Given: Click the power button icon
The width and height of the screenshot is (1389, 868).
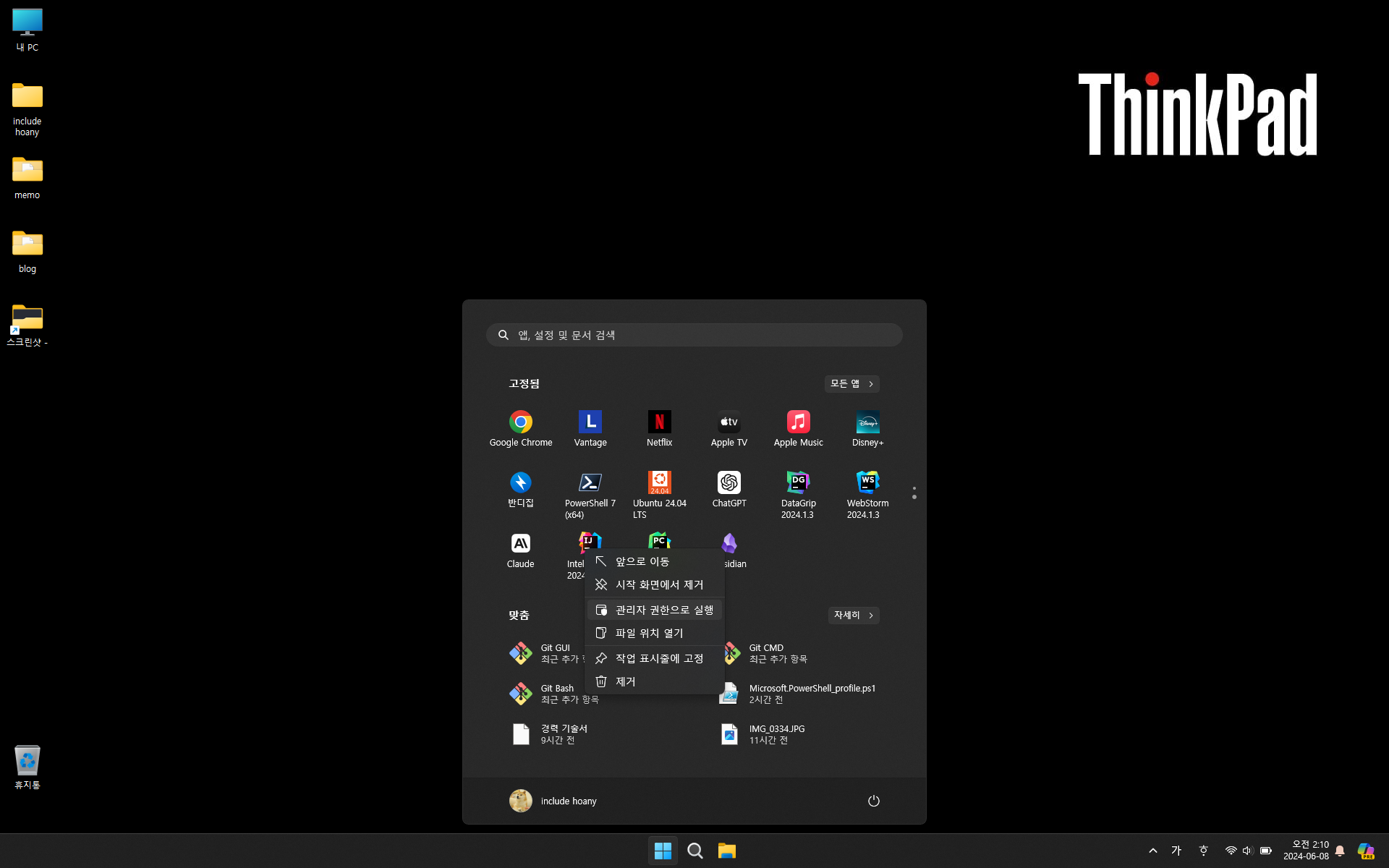Looking at the screenshot, I should click(873, 801).
